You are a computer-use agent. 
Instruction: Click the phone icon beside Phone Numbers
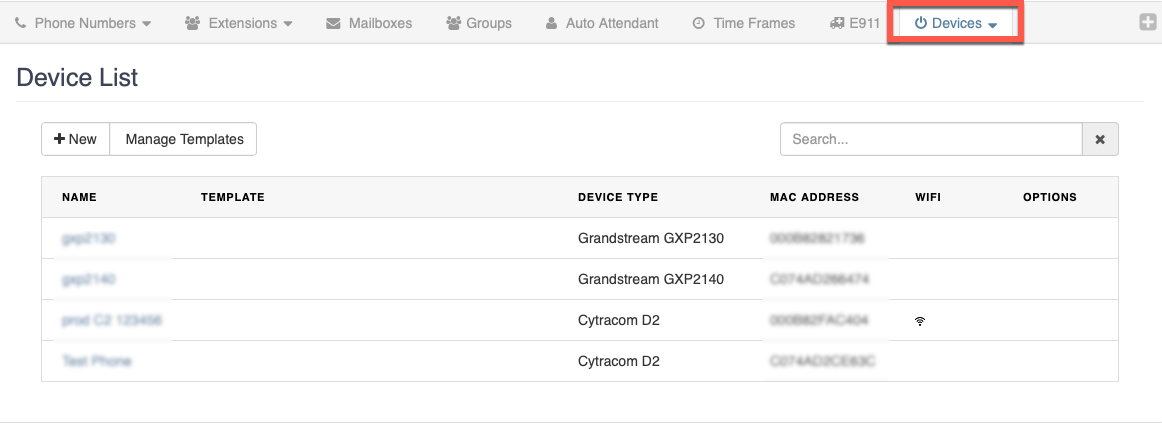(21, 23)
